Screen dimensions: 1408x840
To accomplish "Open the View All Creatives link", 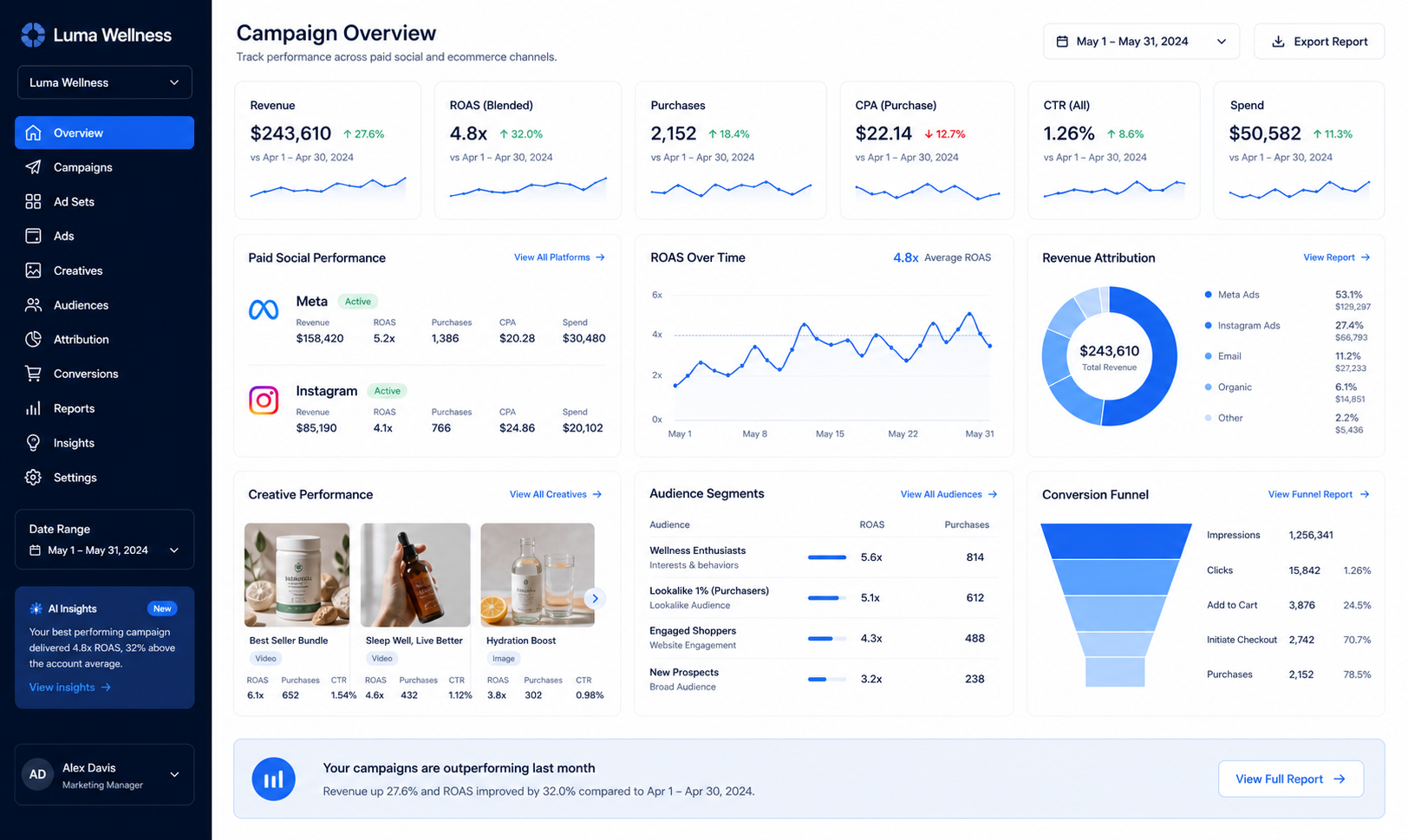I will (556, 494).
